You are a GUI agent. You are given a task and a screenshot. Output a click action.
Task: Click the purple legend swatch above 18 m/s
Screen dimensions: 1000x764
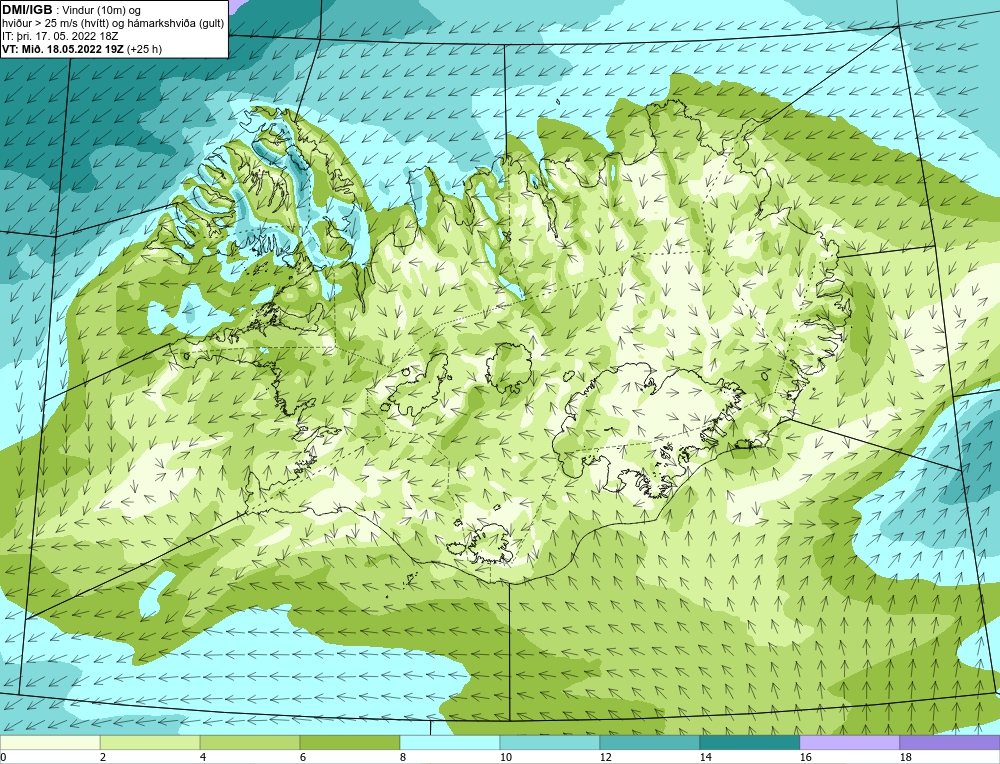(x=950, y=743)
